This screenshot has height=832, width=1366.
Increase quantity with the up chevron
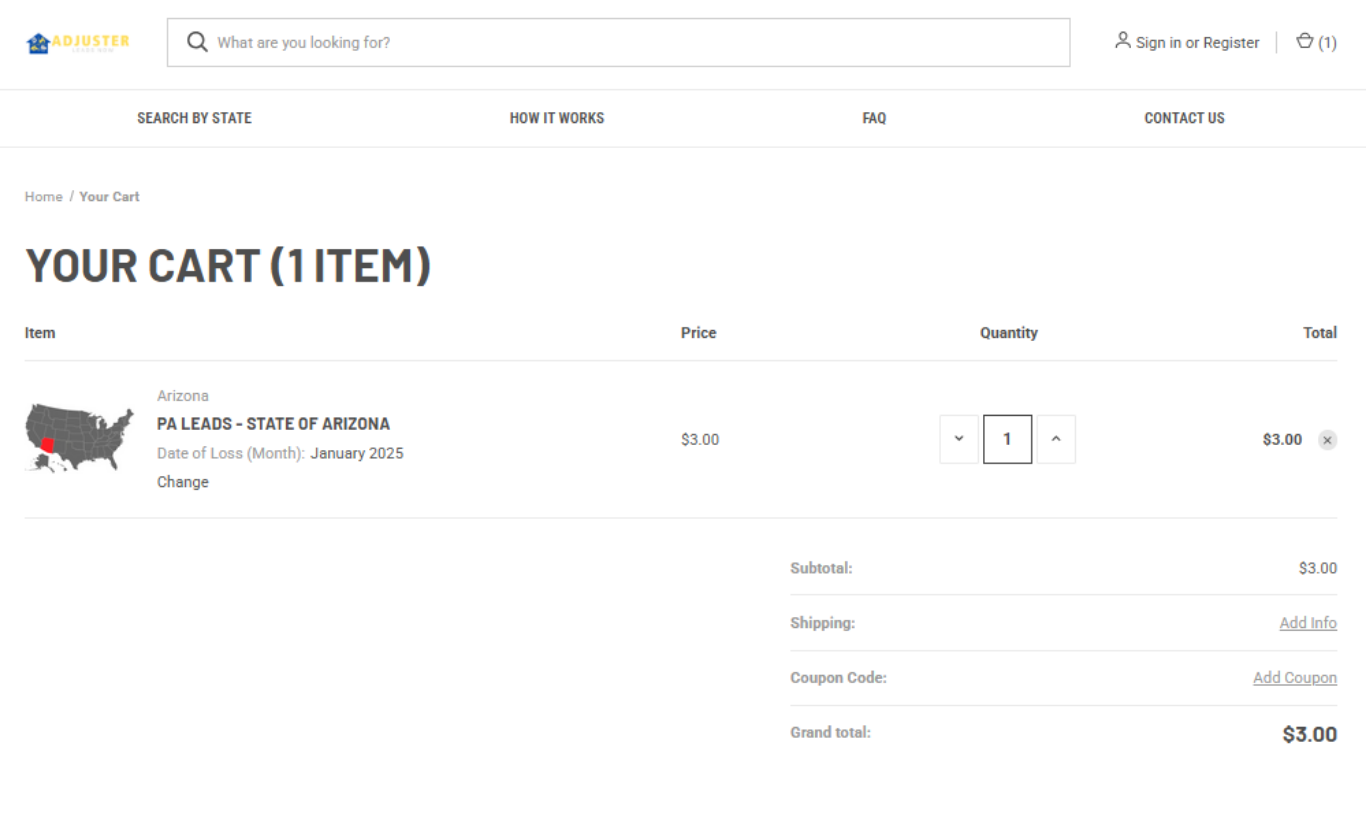click(1056, 439)
